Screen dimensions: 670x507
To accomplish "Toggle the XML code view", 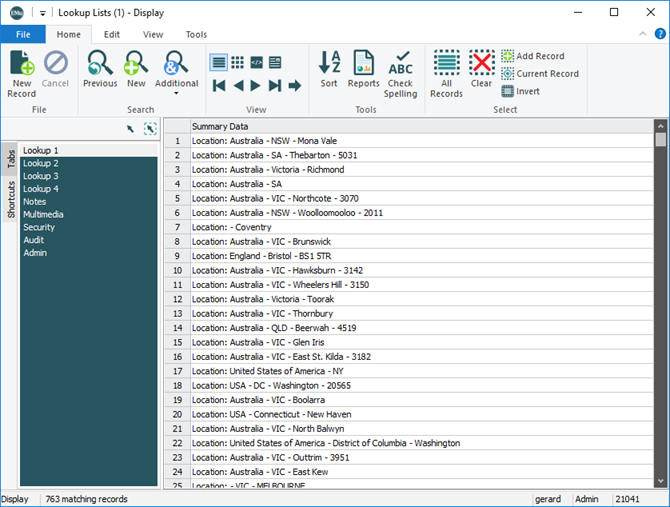I will click(257, 62).
